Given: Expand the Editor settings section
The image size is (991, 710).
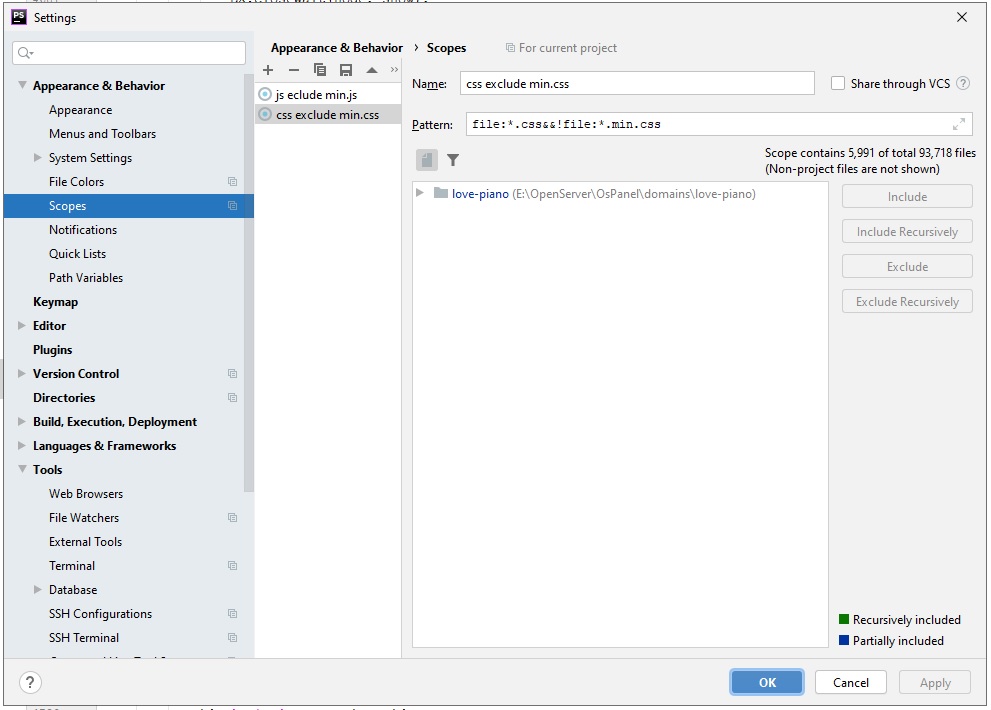Looking at the screenshot, I should pos(21,326).
